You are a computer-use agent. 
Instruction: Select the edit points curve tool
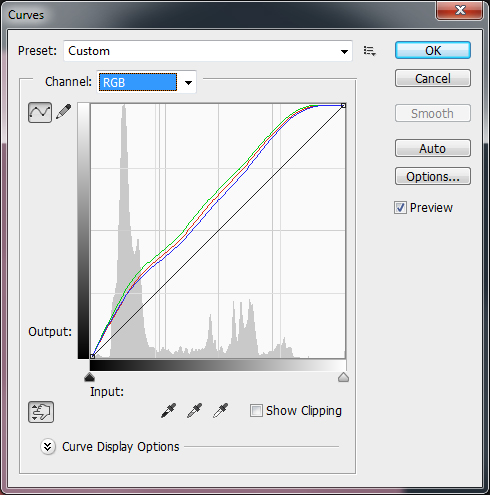pos(40,112)
